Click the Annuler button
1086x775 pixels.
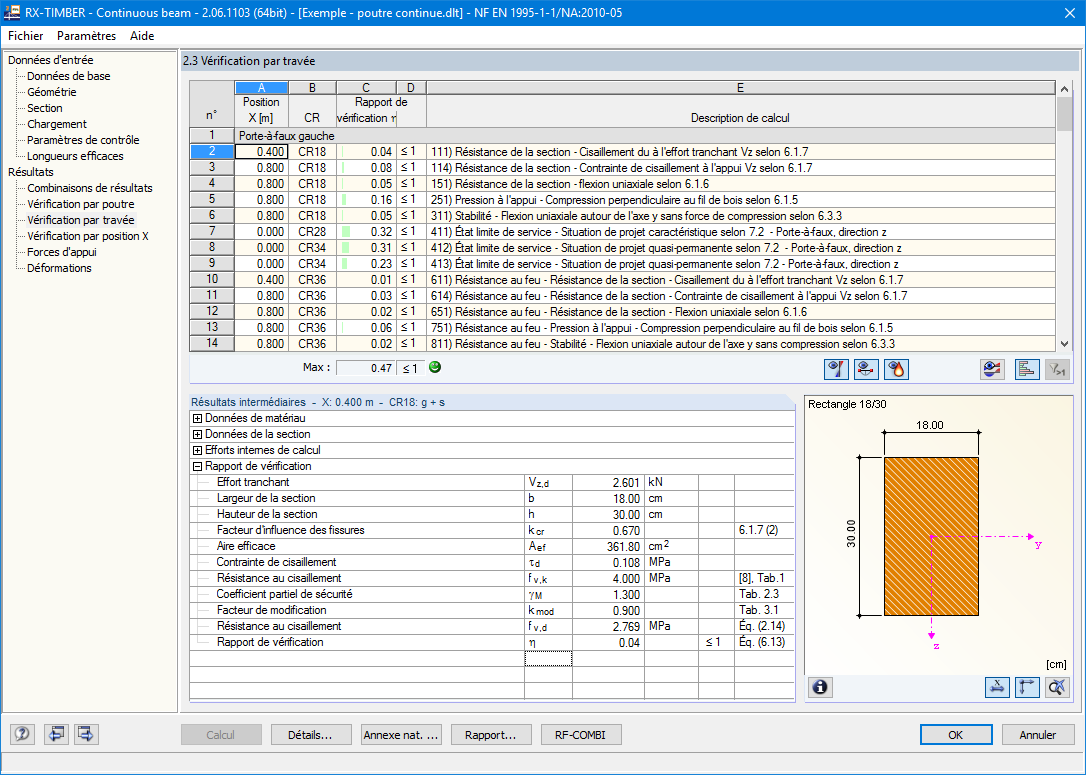pyautogui.click(x=1038, y=735)
